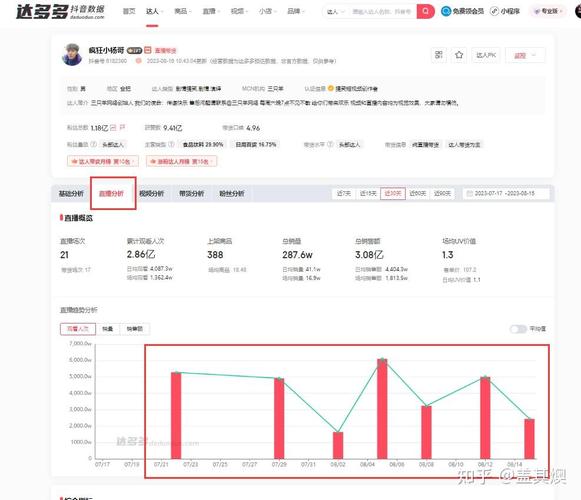Click the 08/14 last red chart bar
Viewport: 581px width, 500px height.
pos(529,439)
